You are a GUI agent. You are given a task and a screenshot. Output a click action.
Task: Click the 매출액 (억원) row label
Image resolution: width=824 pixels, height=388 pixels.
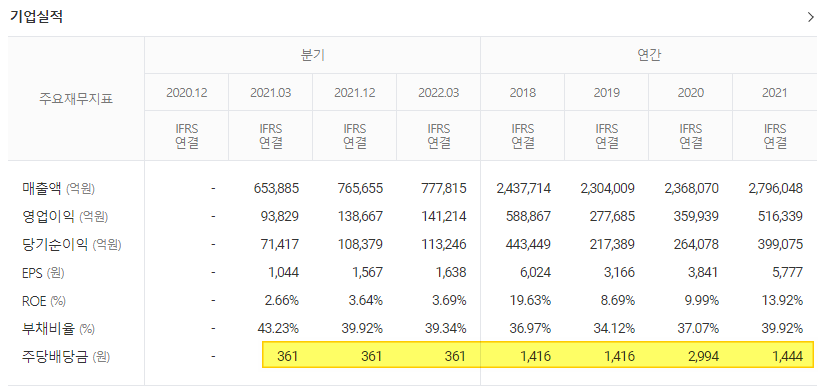[59, 188]
